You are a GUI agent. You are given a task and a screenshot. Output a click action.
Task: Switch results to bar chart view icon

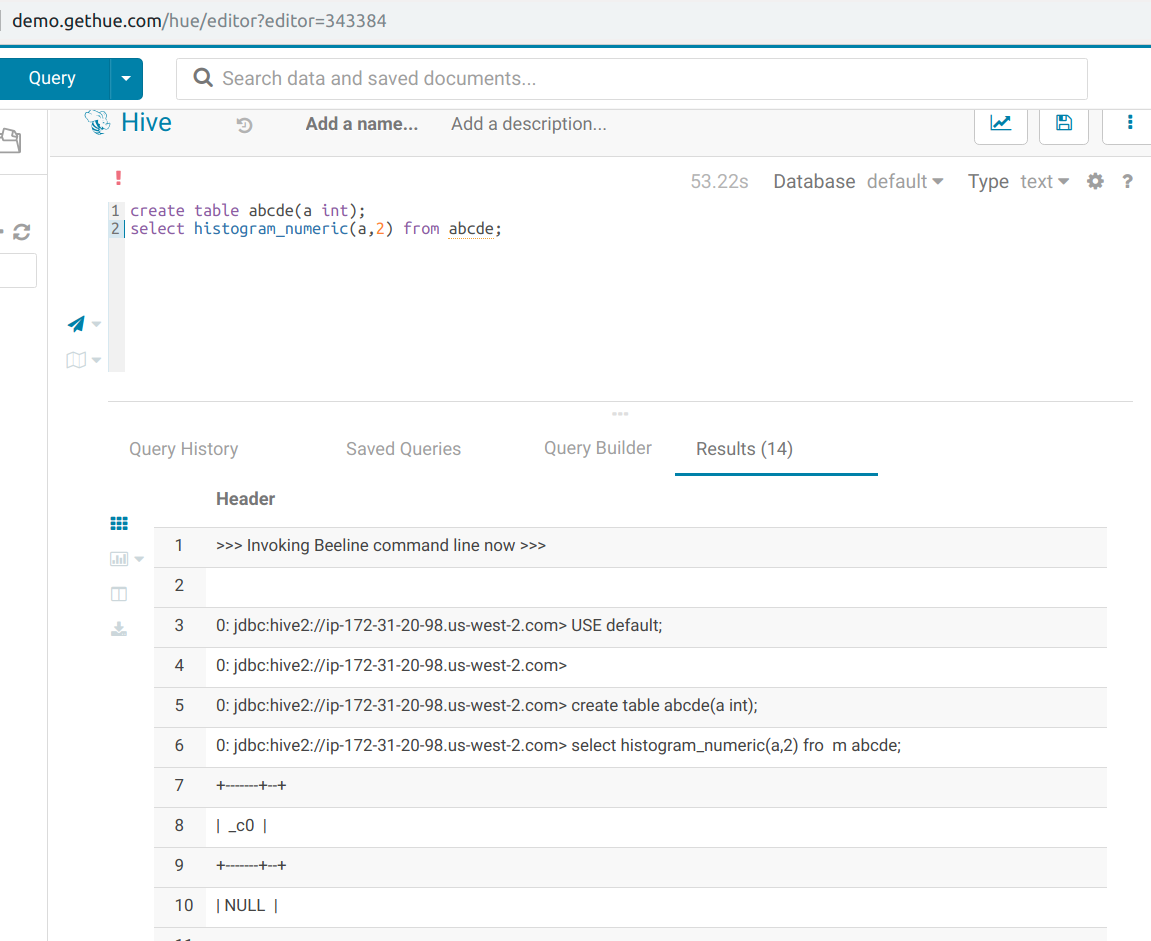coord(119,559)
